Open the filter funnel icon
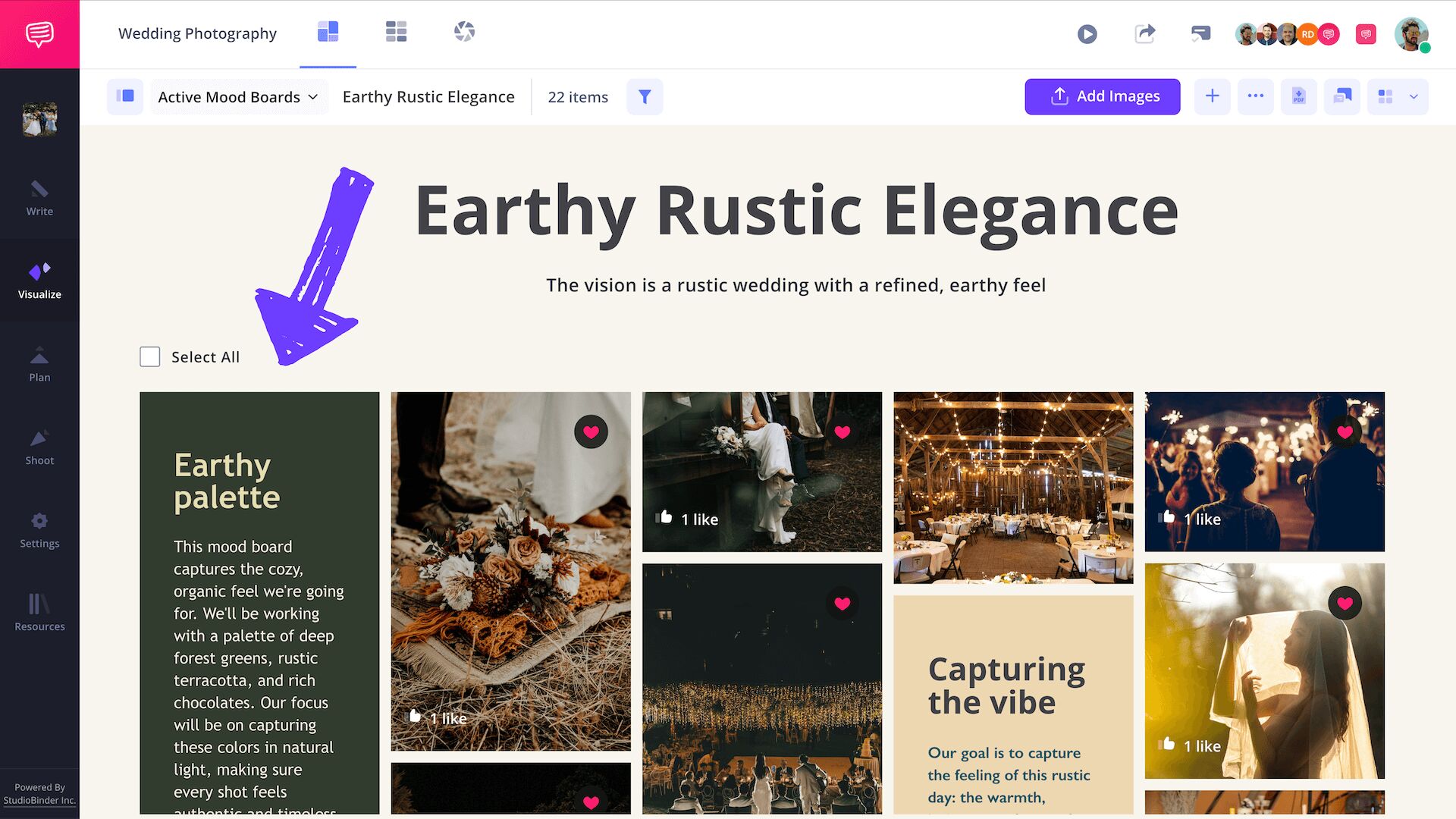Viewport: 1456px width, 819px height. pyautogui.click(x=645, y=97)
